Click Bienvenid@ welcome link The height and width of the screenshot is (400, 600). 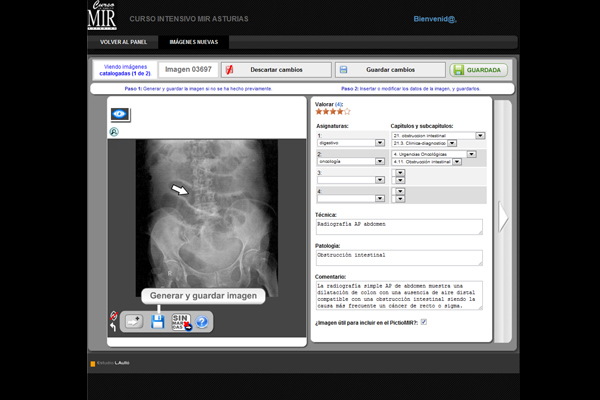435,19
